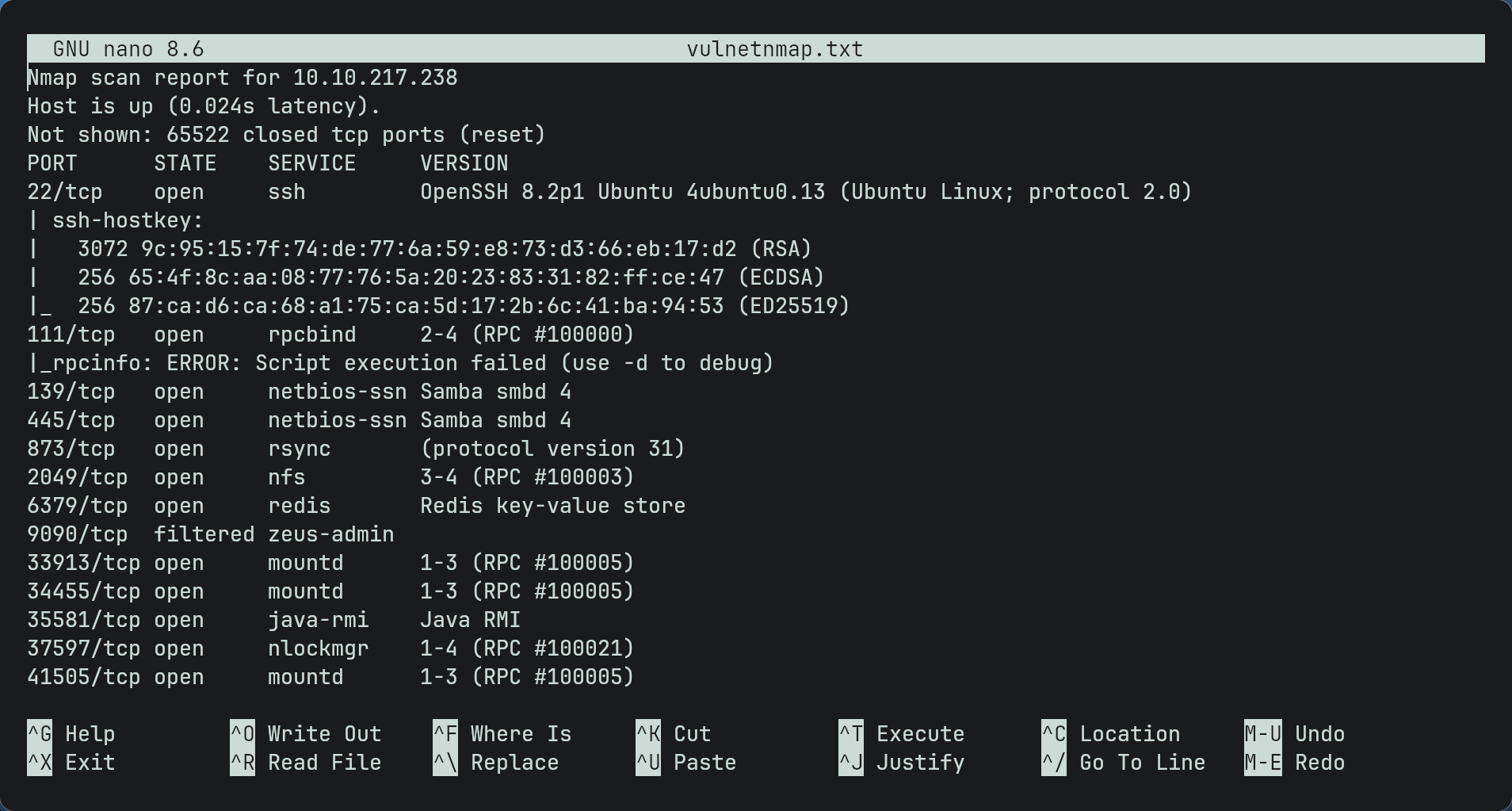Click the PORT column header
The width and height of the screenshot is (1512, 811).
pyautogui.click(x=52, y=163)
